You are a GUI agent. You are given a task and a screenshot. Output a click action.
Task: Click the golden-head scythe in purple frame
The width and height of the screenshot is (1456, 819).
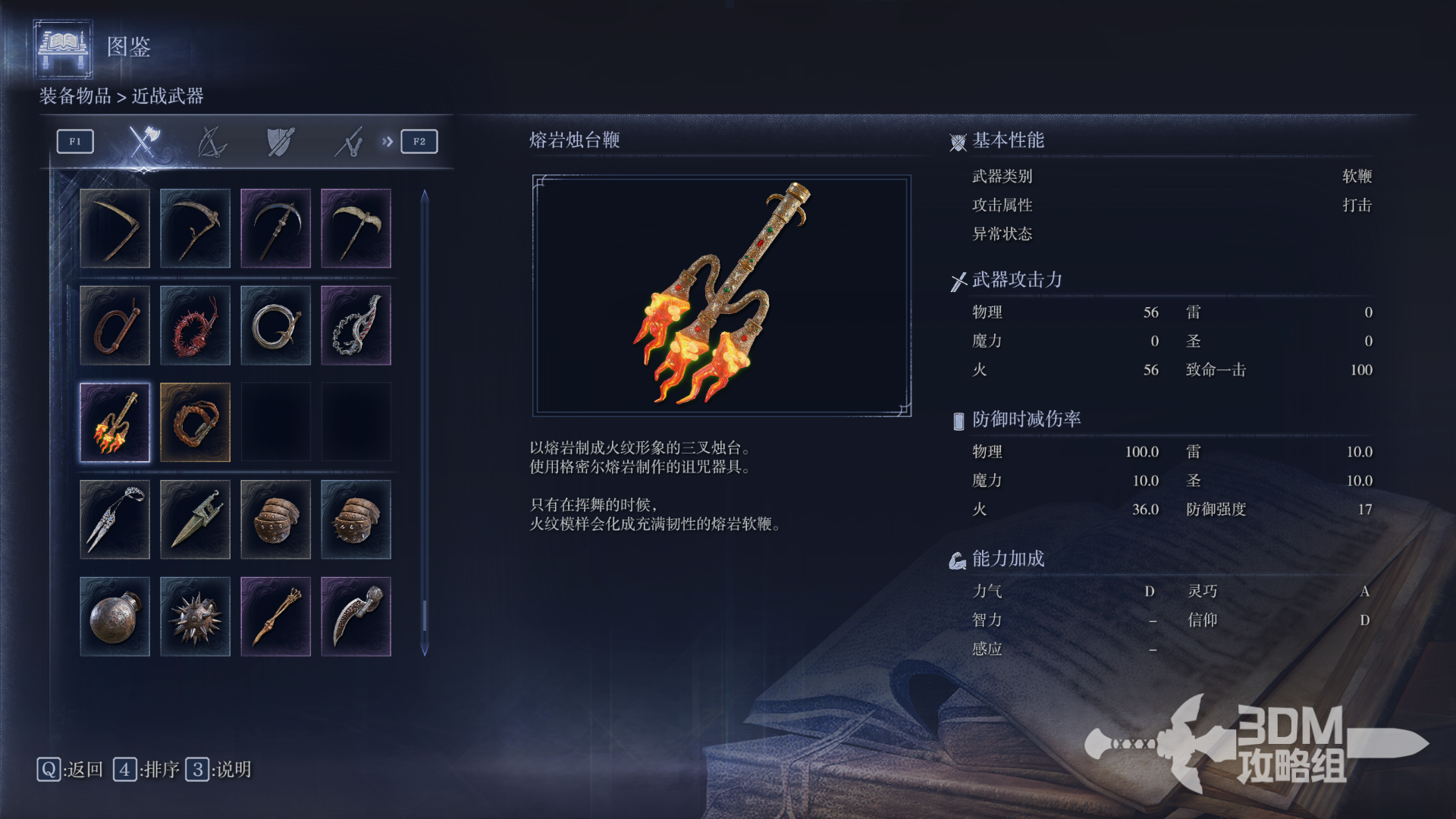(356, 228)
